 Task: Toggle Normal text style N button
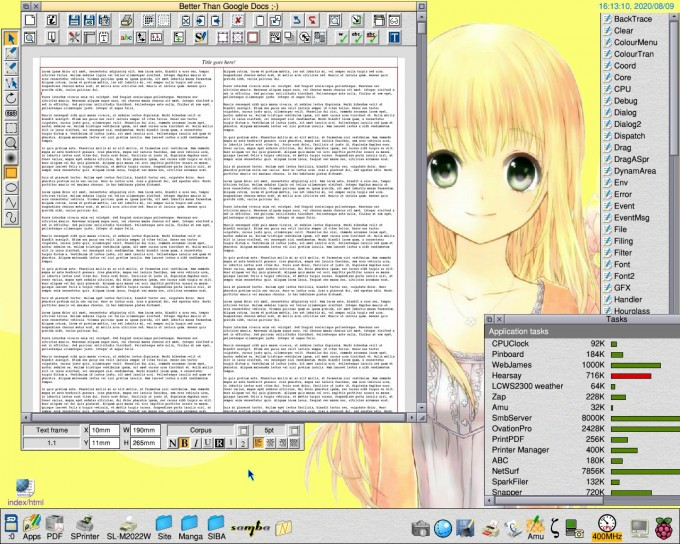173,443
